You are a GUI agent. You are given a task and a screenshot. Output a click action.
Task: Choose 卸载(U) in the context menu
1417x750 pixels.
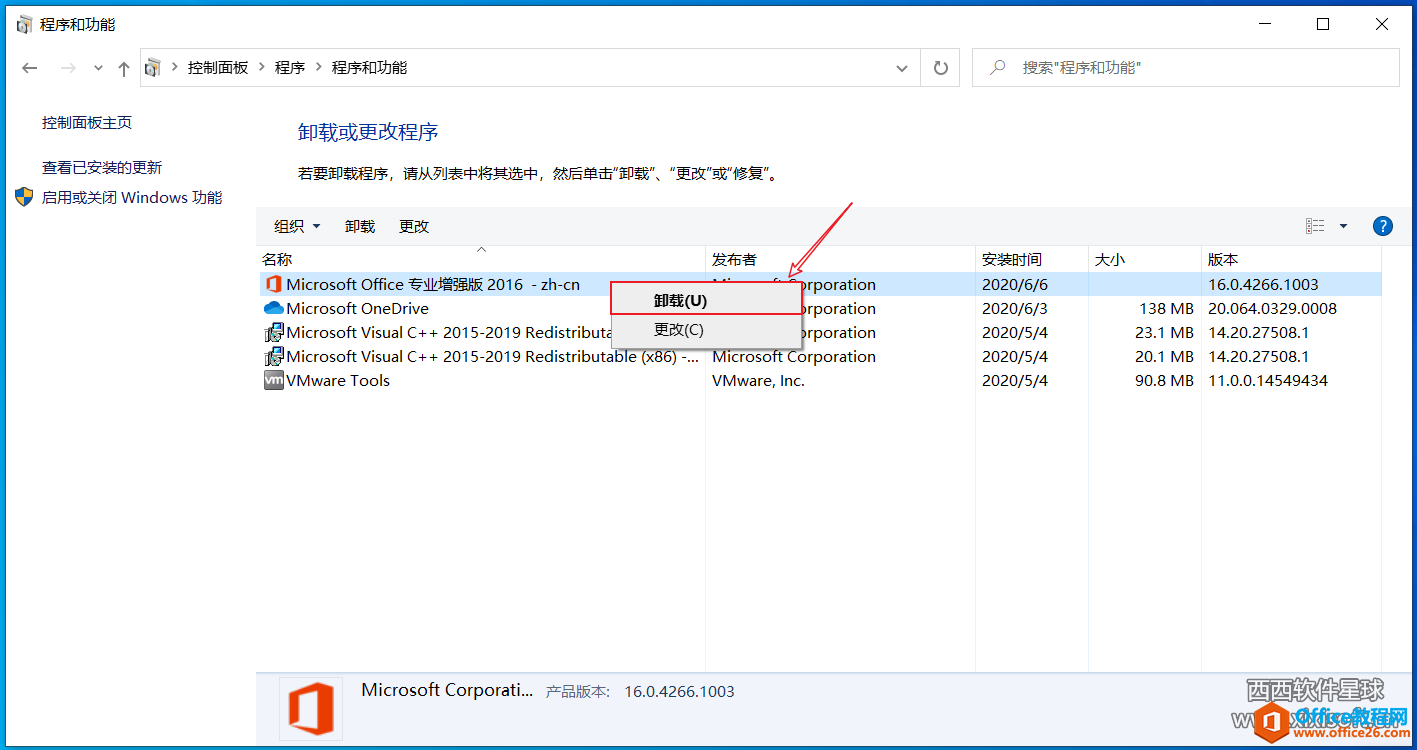(706, 300)
